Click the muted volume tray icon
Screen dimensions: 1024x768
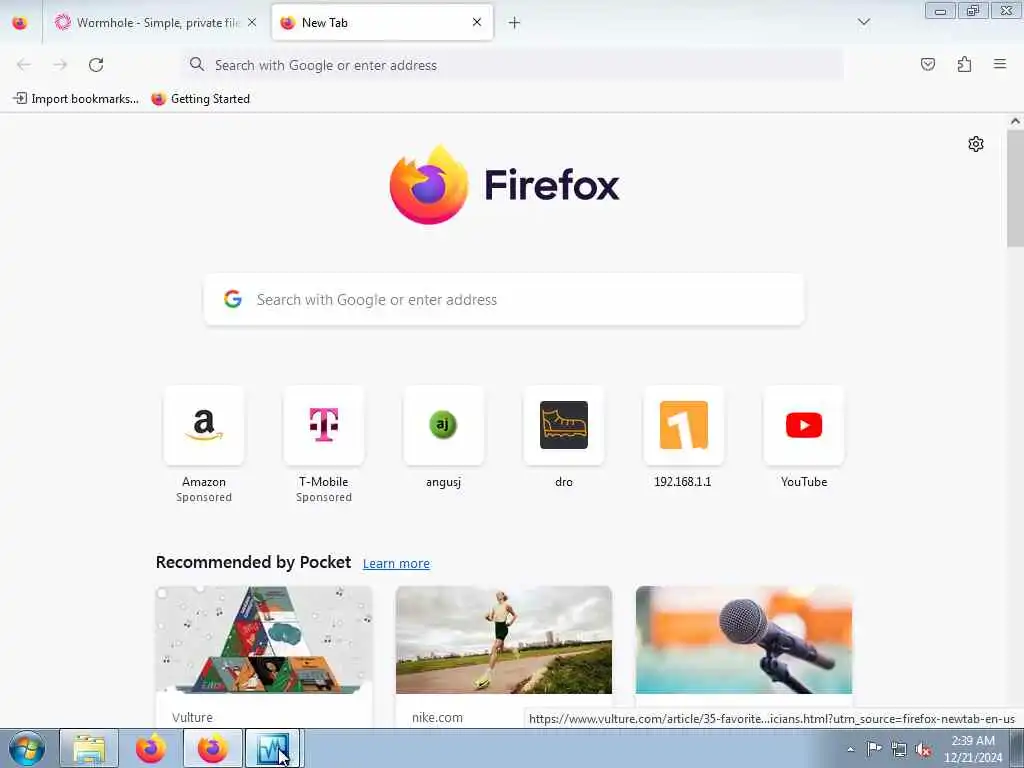923,749
